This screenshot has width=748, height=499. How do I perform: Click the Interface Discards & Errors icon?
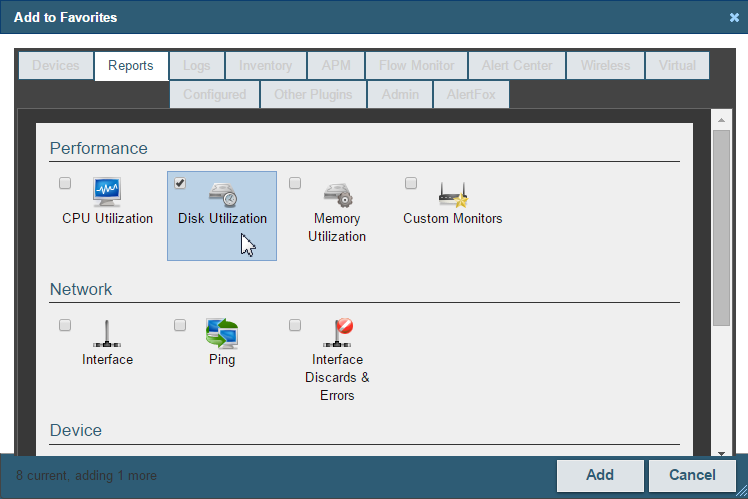(337, 333)
